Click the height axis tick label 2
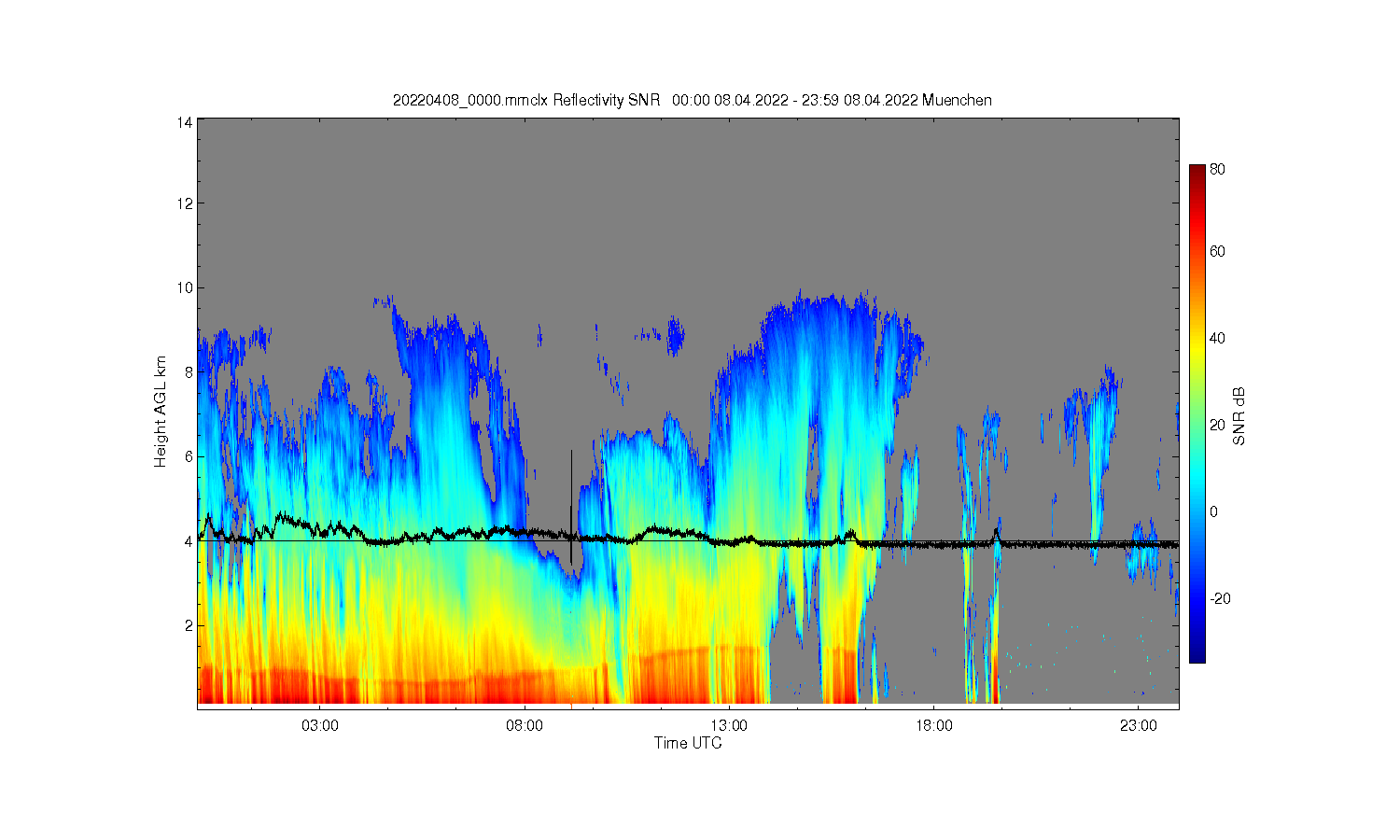Screen dimensions: 1400x840 pos(189,625)
